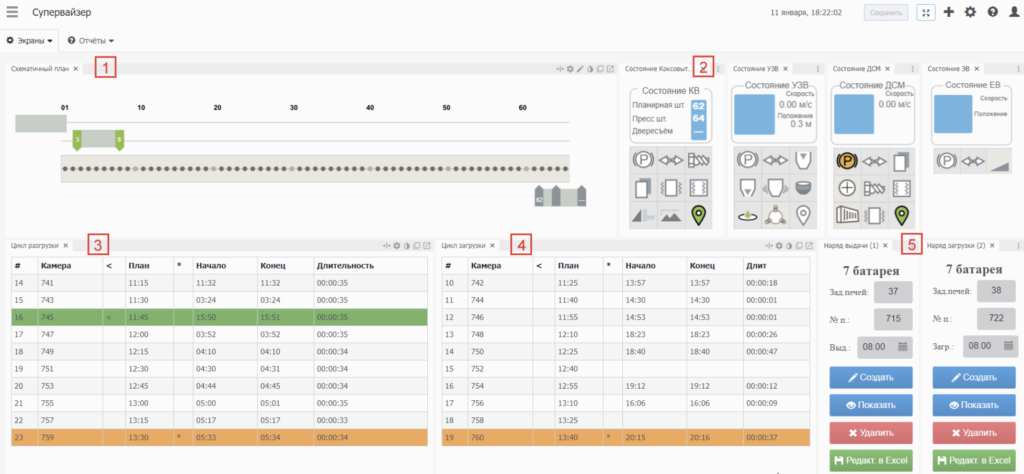Open the hamburger menu beside Супервайзер
This screenshot has height=474, width=1024.
[12, 12]
